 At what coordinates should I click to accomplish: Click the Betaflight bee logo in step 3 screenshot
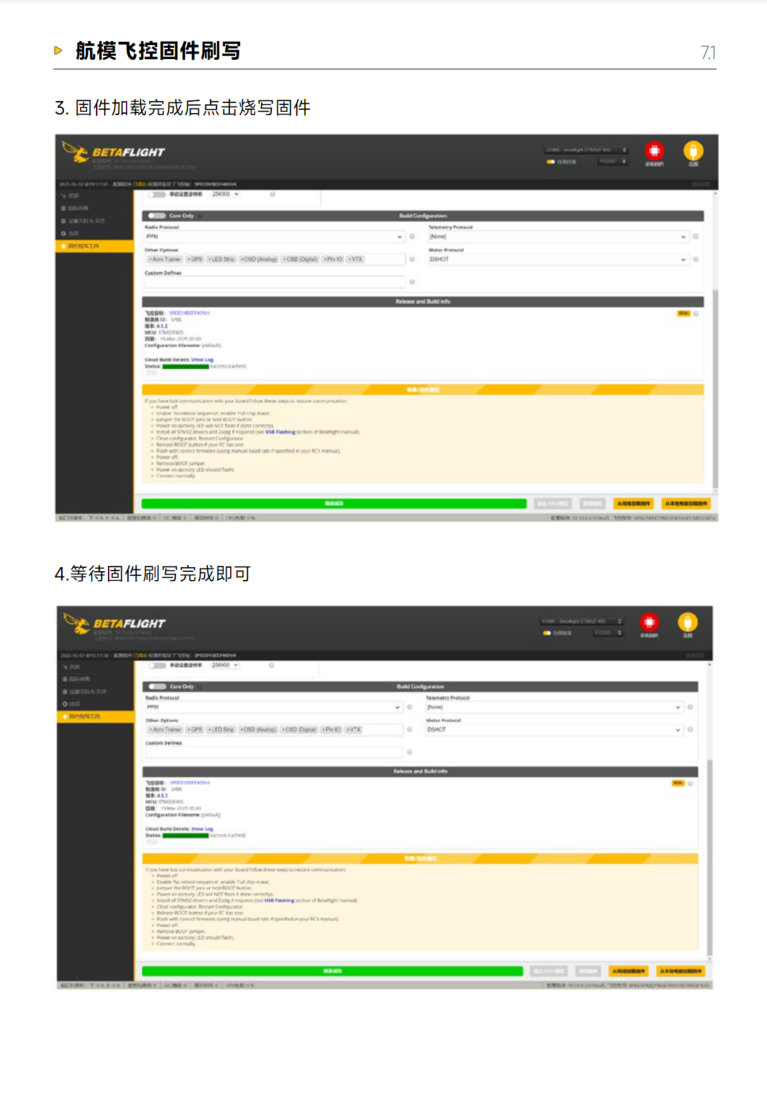(x=75, y=152)
